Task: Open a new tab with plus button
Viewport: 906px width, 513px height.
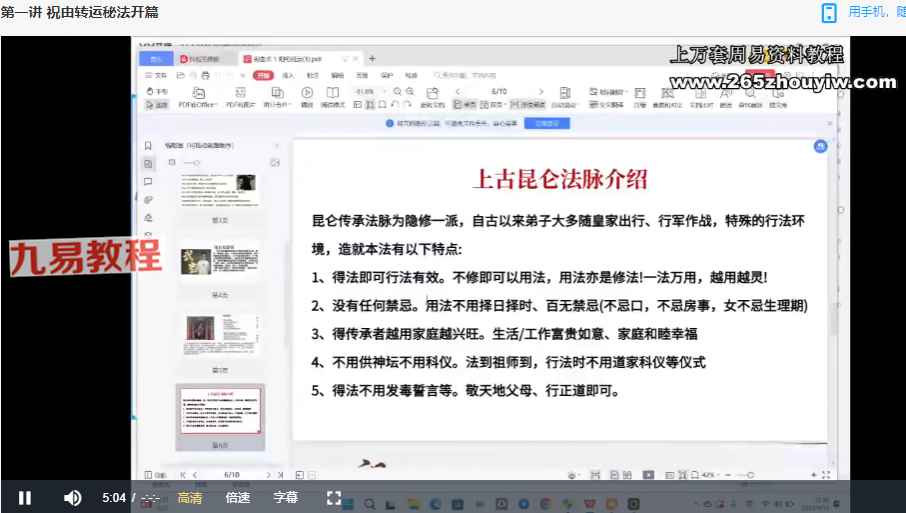Action: (373, 59)
